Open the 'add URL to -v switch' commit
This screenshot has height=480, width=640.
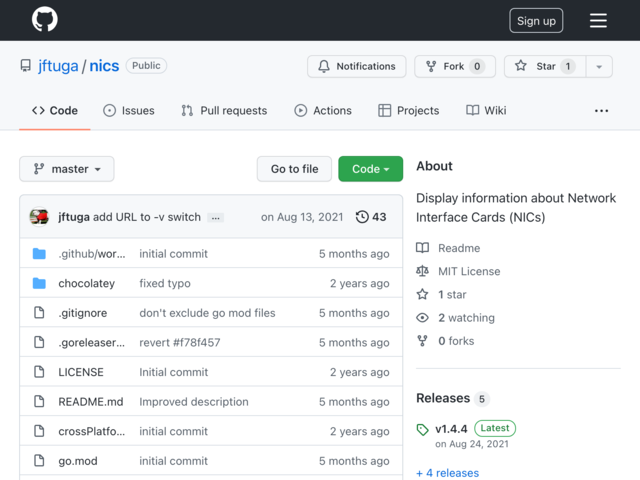pyautogui.click(x=147, y=217)
